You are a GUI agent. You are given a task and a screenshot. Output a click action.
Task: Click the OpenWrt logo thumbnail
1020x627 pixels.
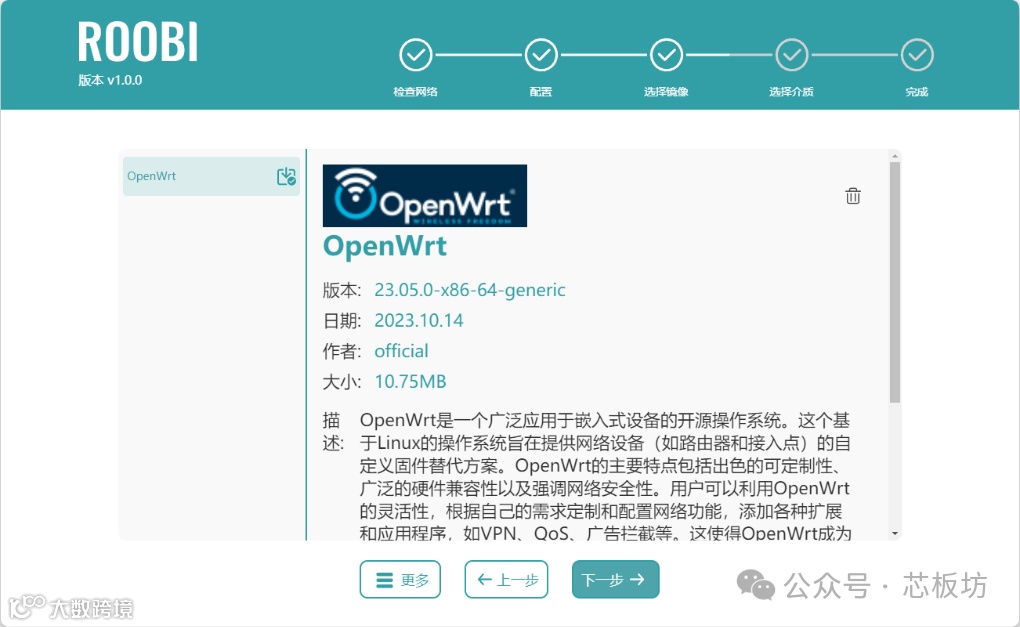425,195
